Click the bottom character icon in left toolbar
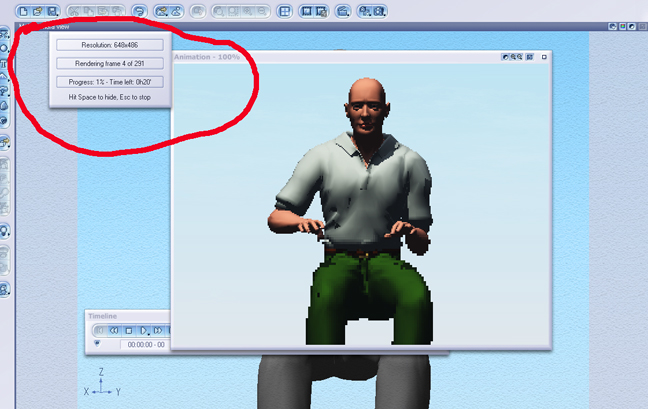The height and width of the screenshot is (409, 648). (x=5, y=290)
